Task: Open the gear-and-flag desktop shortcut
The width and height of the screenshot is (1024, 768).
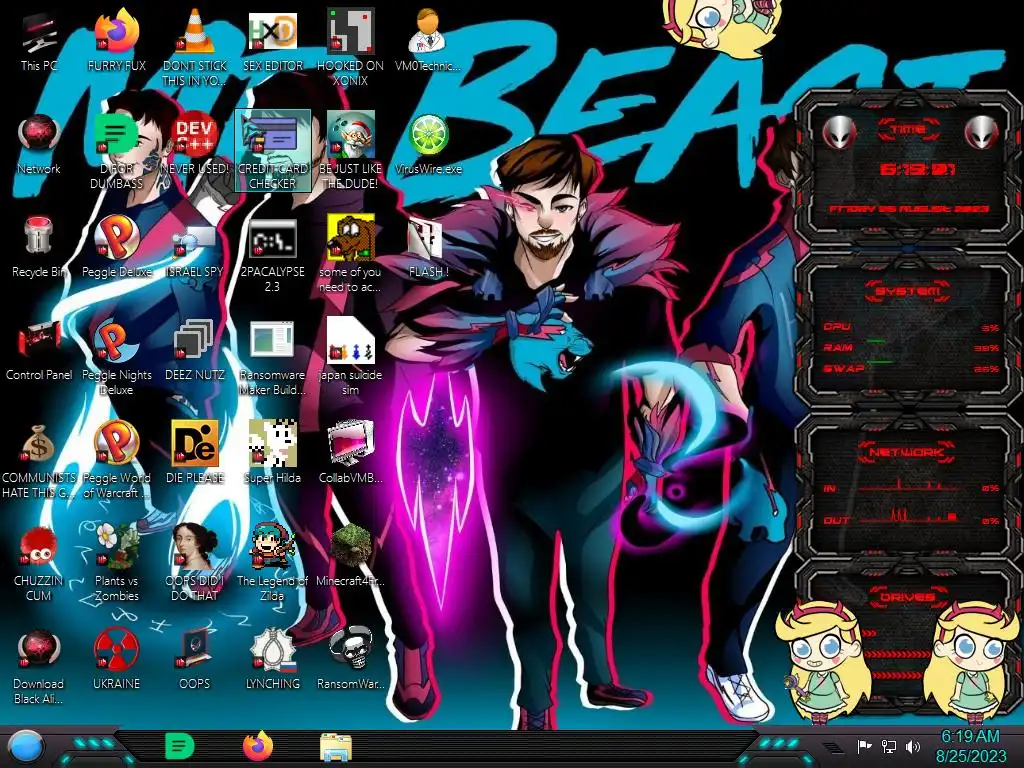Action: 272,660
